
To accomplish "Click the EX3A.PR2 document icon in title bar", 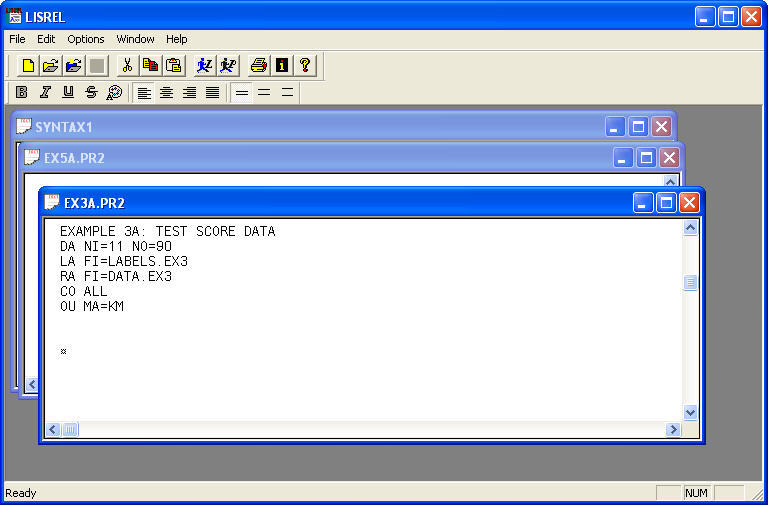I will click(51, 202).
